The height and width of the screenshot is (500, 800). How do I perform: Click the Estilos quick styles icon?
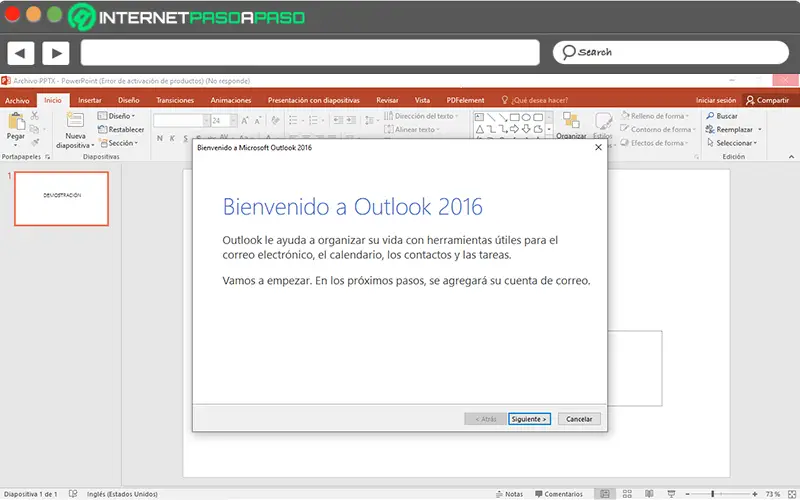point(603,121)
